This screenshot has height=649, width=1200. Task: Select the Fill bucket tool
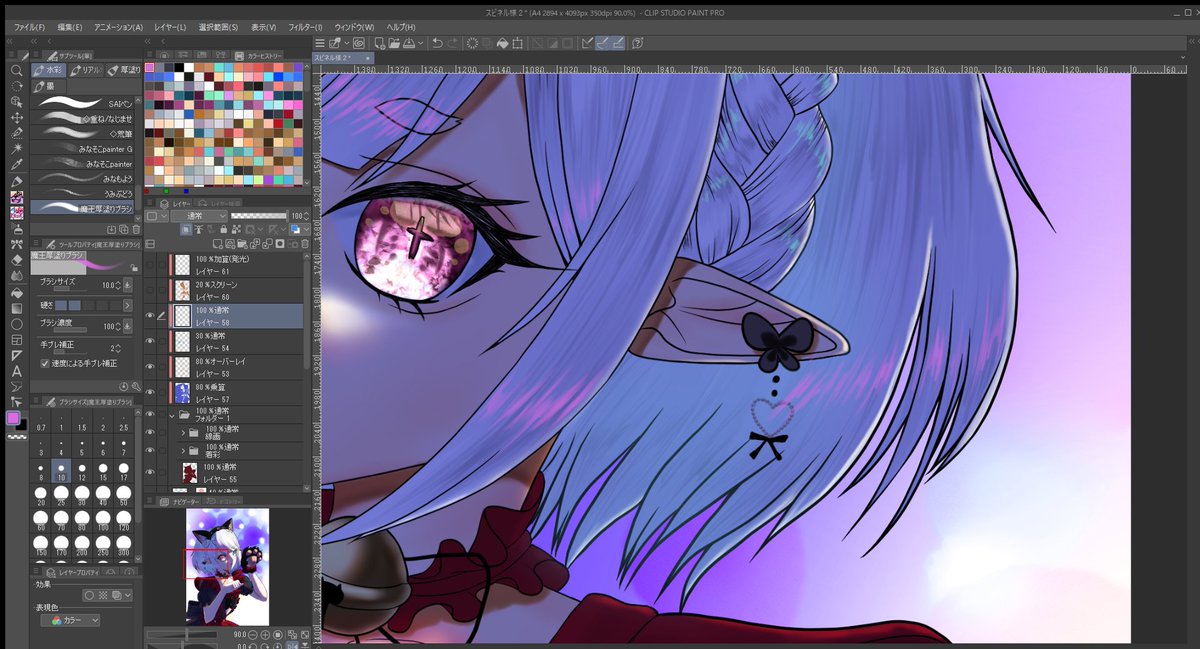click(x=16, y=292)
